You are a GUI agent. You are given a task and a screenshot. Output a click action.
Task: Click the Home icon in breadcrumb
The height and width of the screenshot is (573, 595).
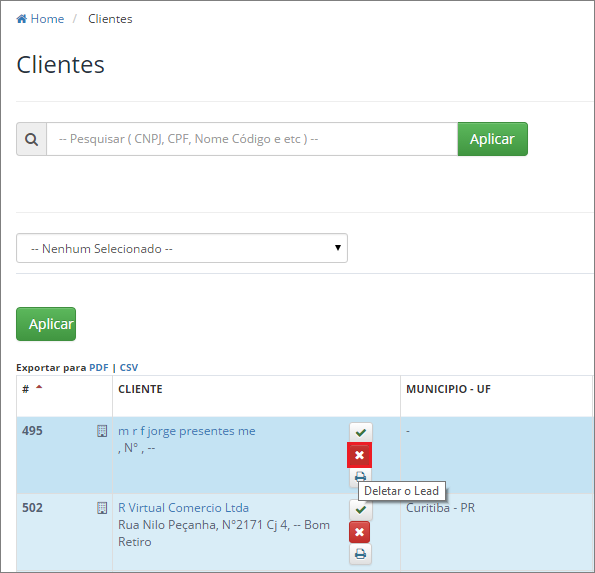(22, 19)
